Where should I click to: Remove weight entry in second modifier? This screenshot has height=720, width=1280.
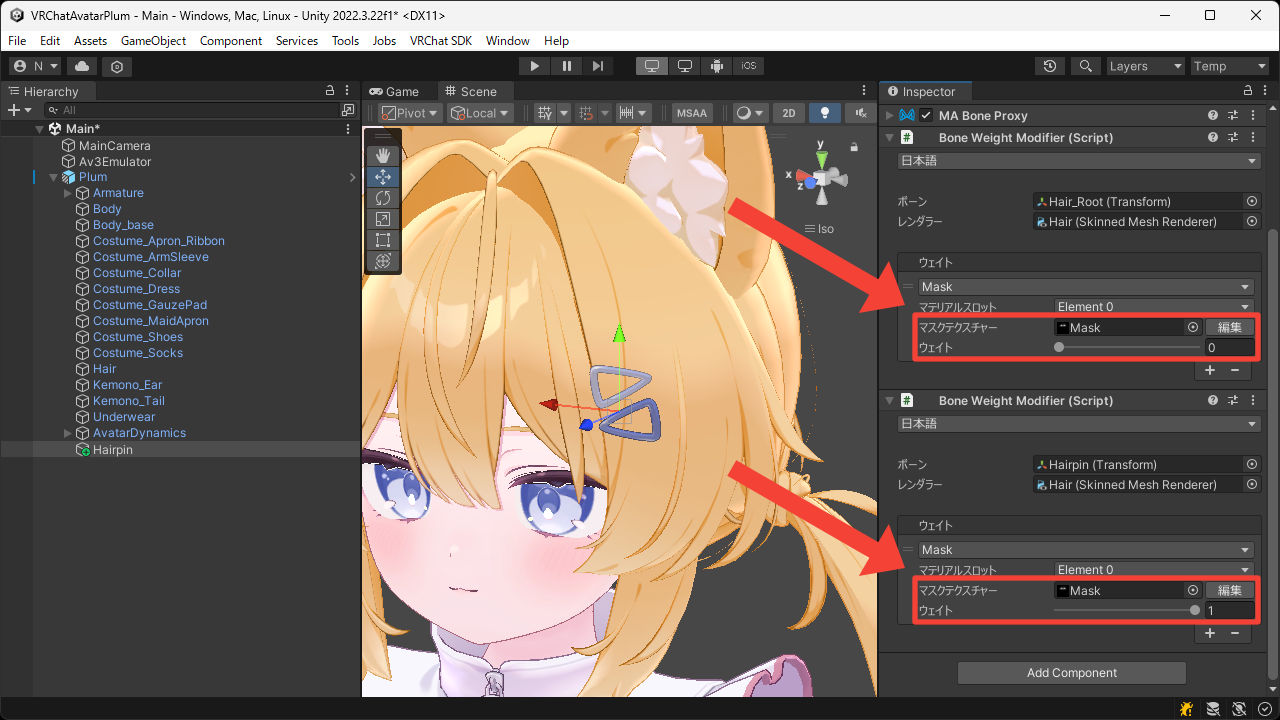click(x=1234, y=633)
